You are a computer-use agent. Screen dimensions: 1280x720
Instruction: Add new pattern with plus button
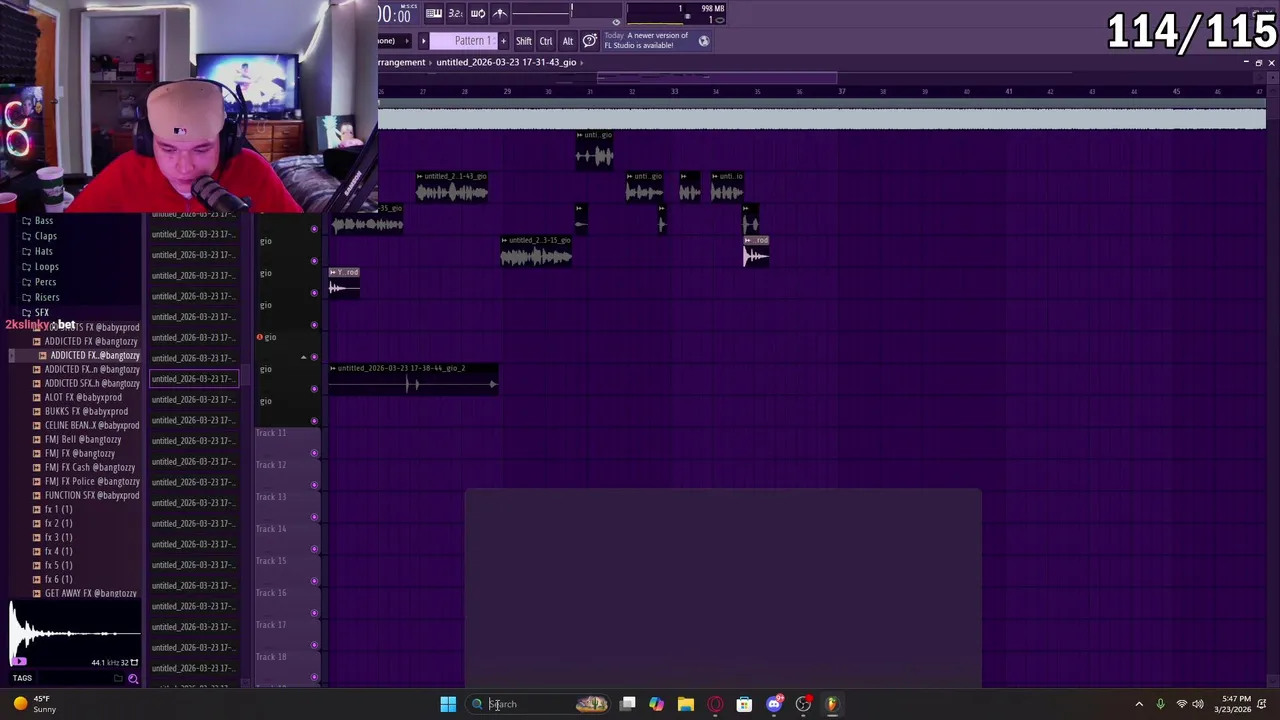pos(503,41)
